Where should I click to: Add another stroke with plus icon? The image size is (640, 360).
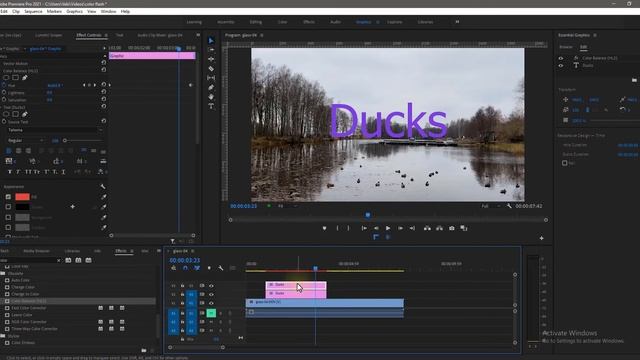(x=73, y=207)
